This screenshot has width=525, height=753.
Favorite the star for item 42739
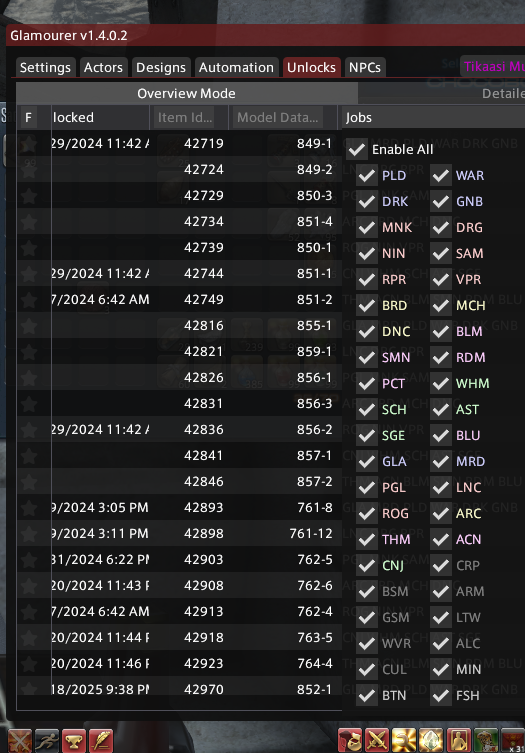(x=29, y=247)
